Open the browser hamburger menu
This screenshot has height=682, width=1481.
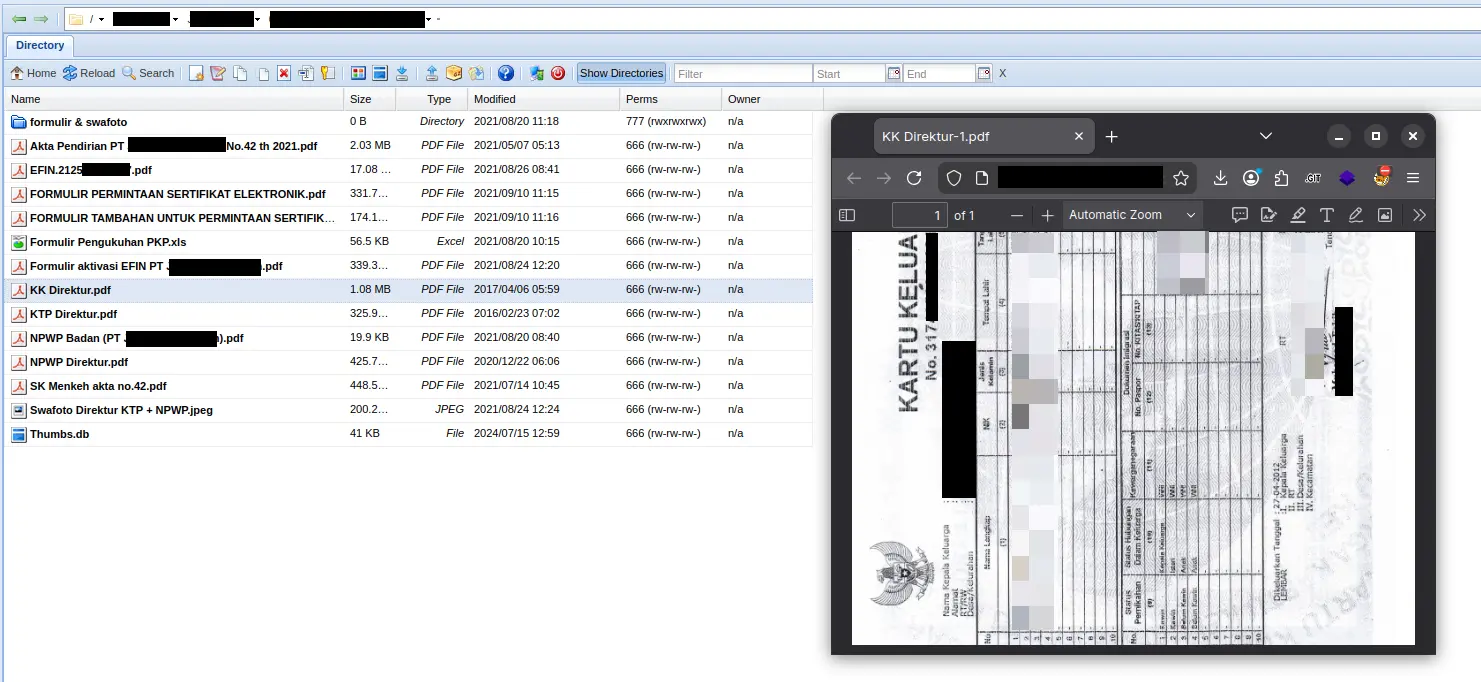pyautogui.click(x=1413, y=178)
